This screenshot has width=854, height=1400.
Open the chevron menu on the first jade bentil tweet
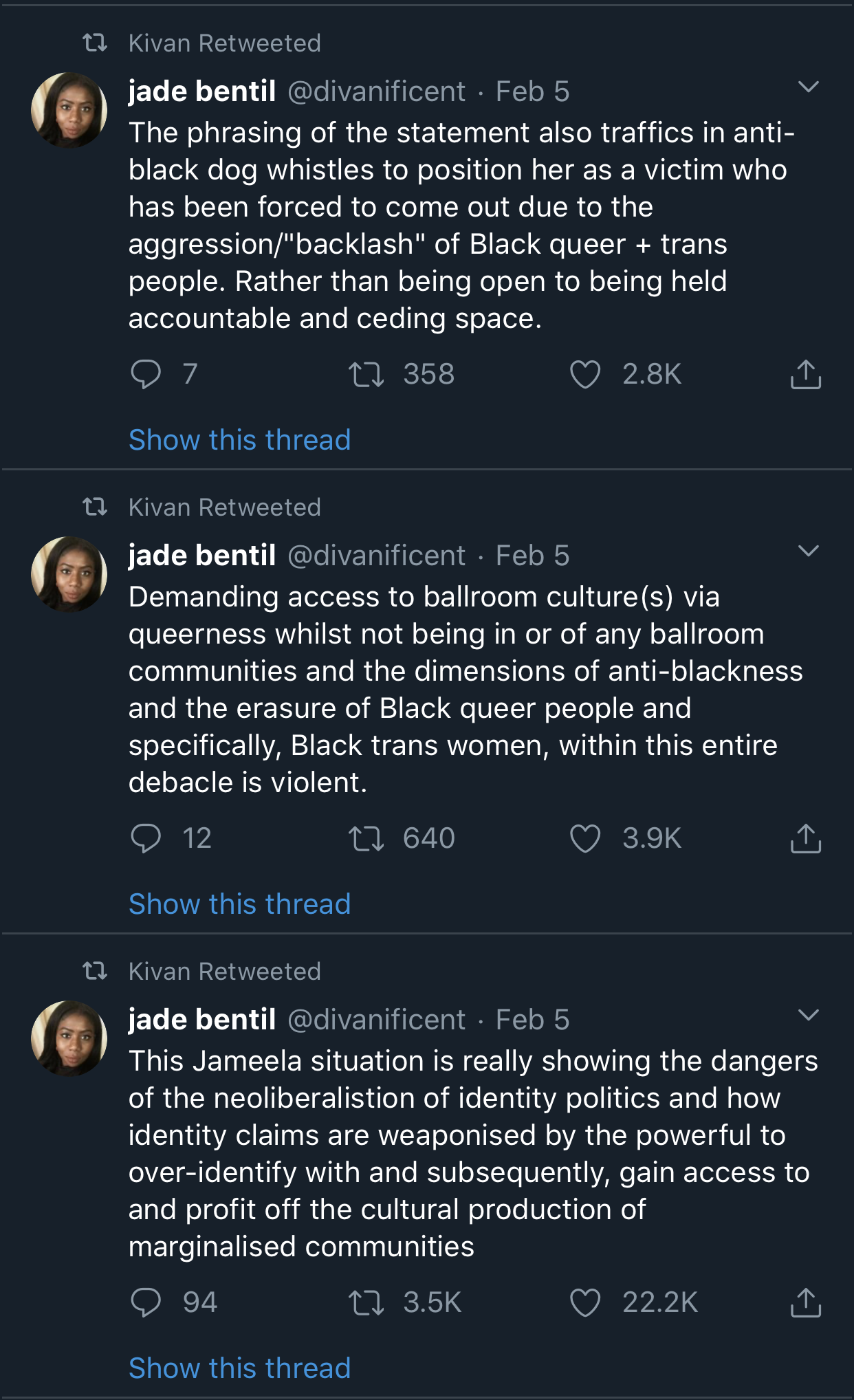click(x=809, y=87)
